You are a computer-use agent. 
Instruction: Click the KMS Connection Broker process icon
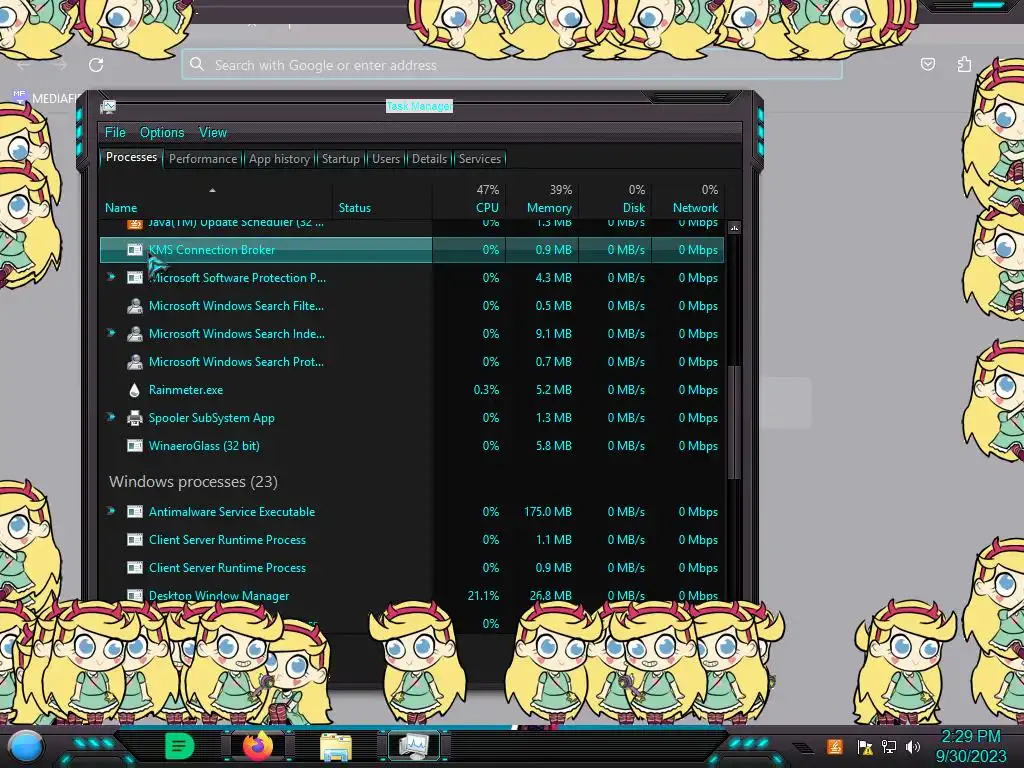click(135, 249)
